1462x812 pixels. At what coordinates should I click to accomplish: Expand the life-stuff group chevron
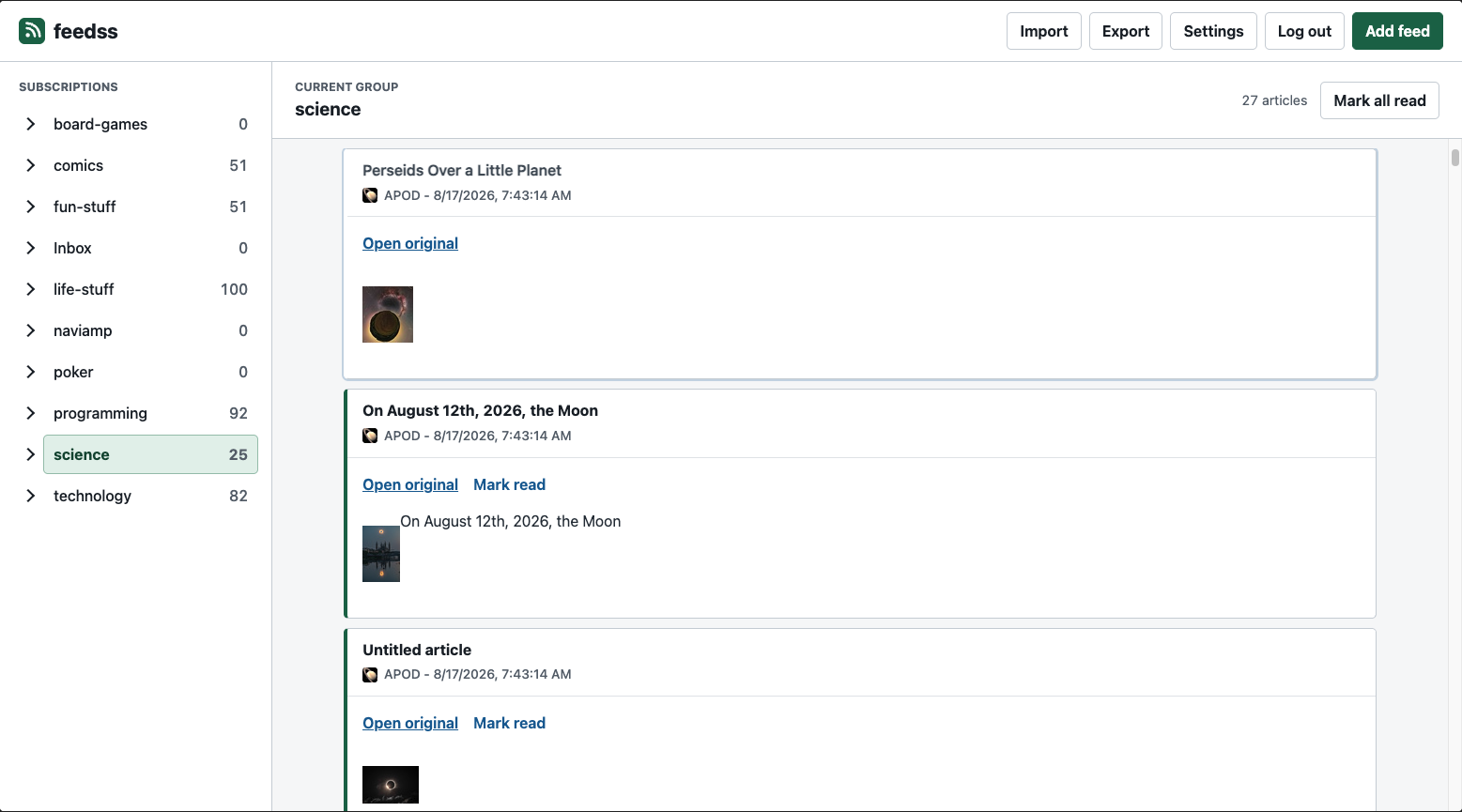(x=31, y=289)
